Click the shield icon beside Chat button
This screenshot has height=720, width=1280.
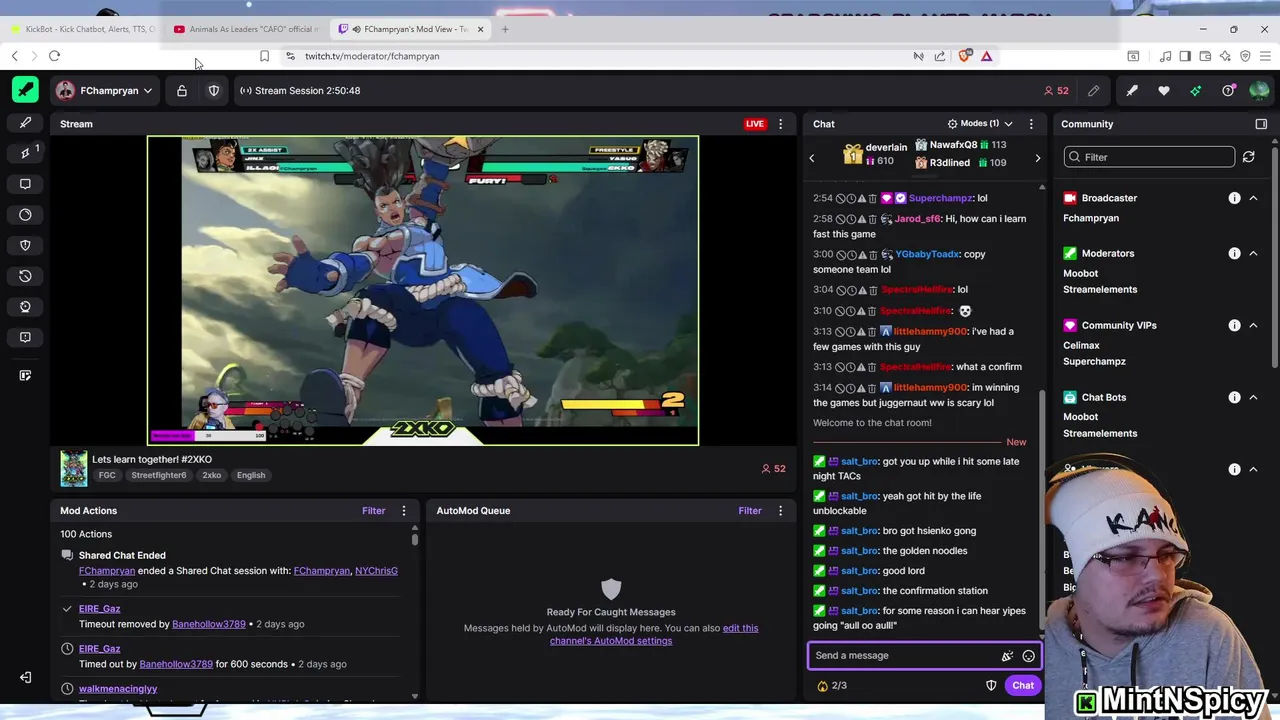coord(991,685)
